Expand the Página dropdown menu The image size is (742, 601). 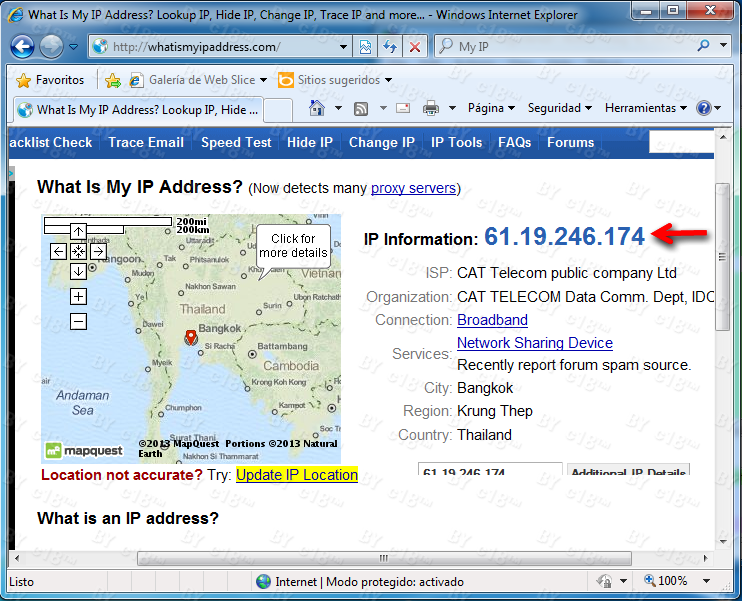[x=491, y=108]
